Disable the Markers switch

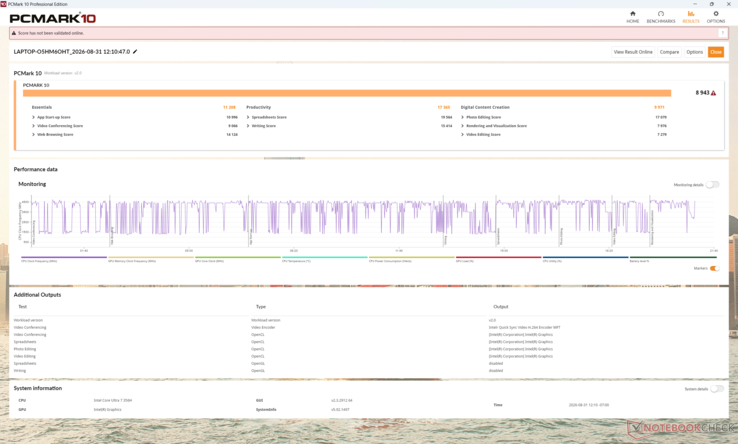[714, 268]
